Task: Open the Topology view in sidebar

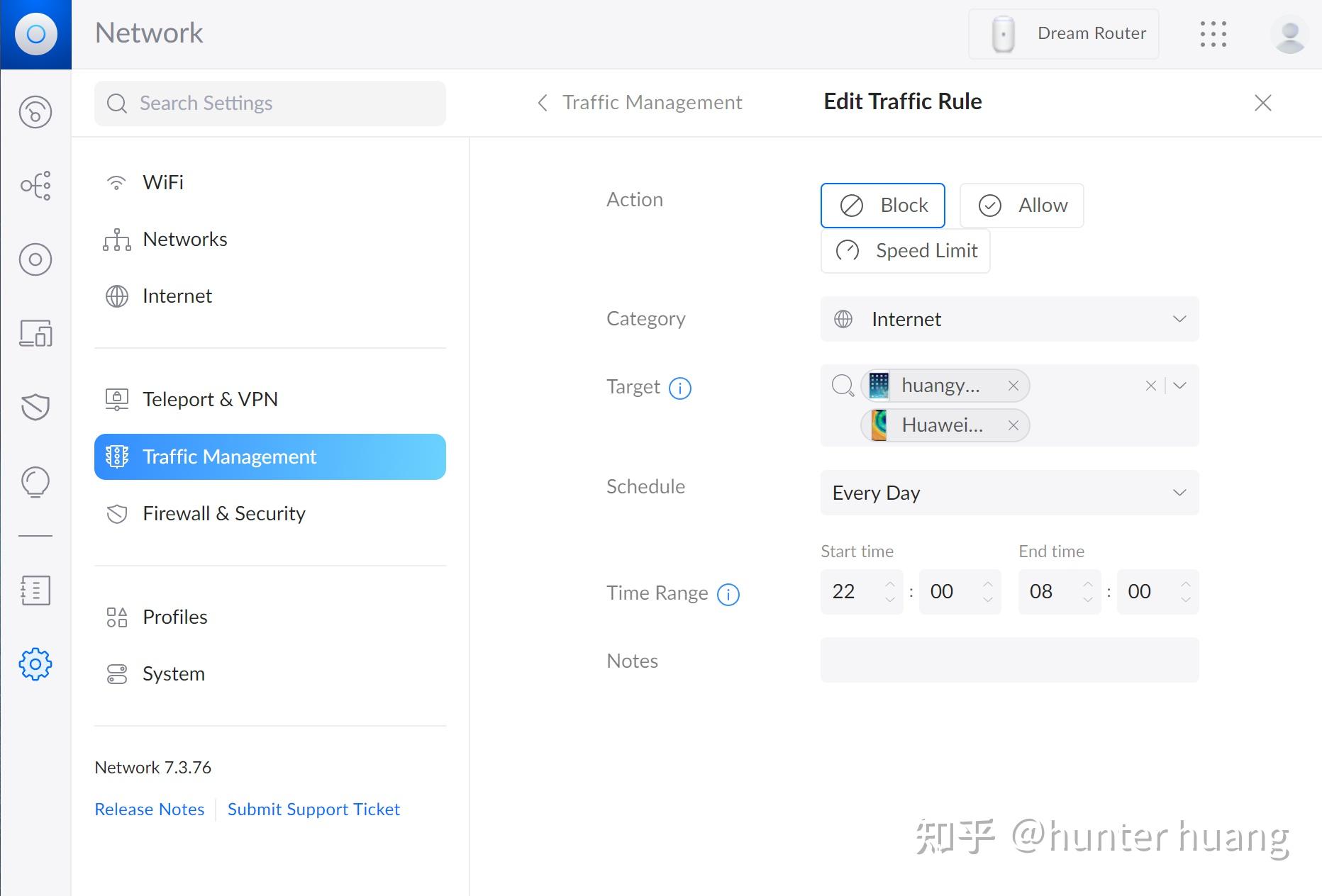Action: (35, 186)
